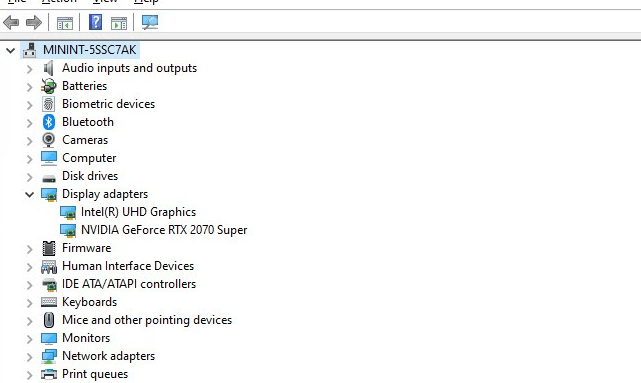The image size is (641, 383).
Task: Click the Human Interface Devices icon
Action: coord(49,267)
